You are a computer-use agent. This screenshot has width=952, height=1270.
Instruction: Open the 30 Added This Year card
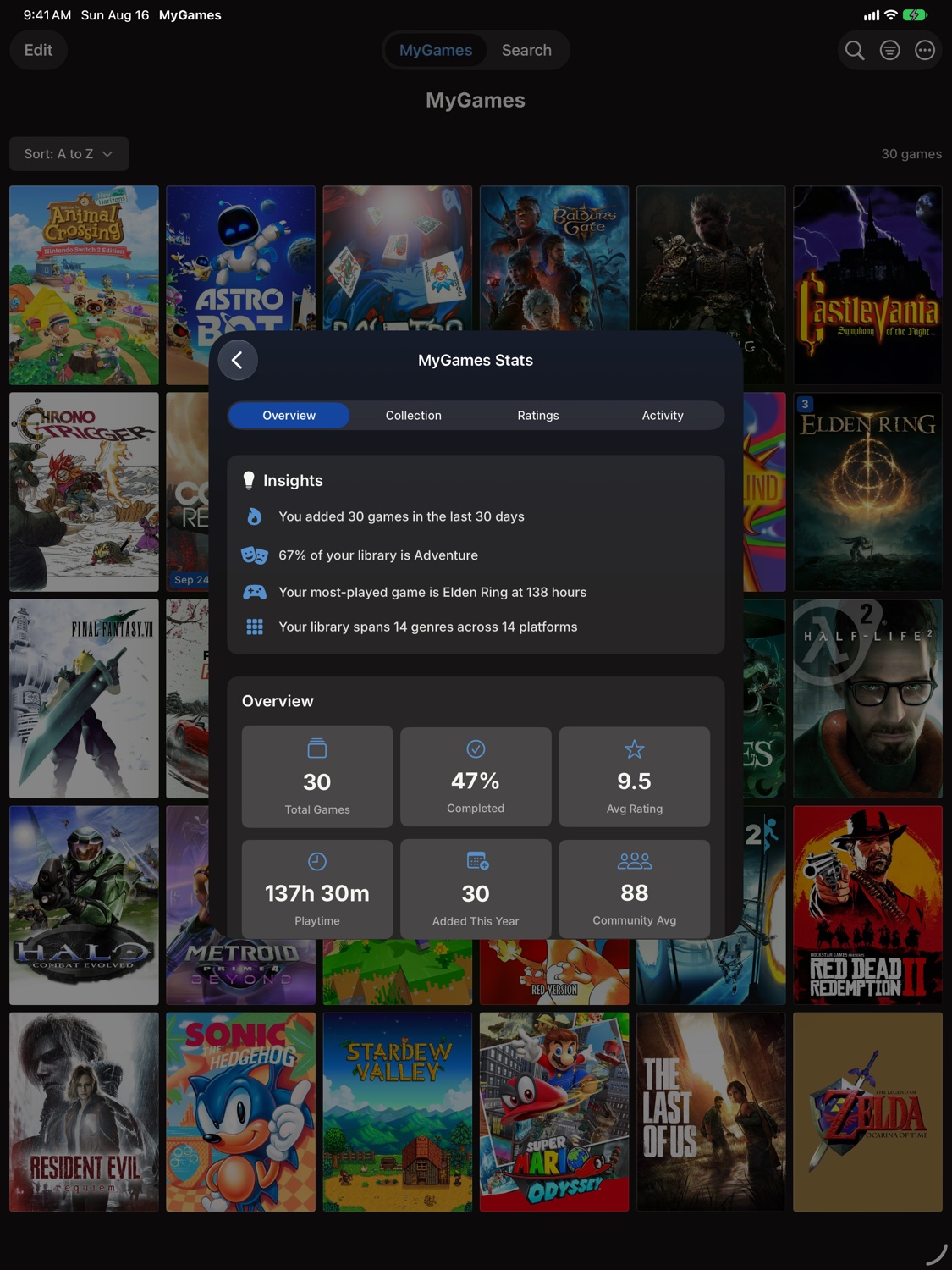pos(476,889)
